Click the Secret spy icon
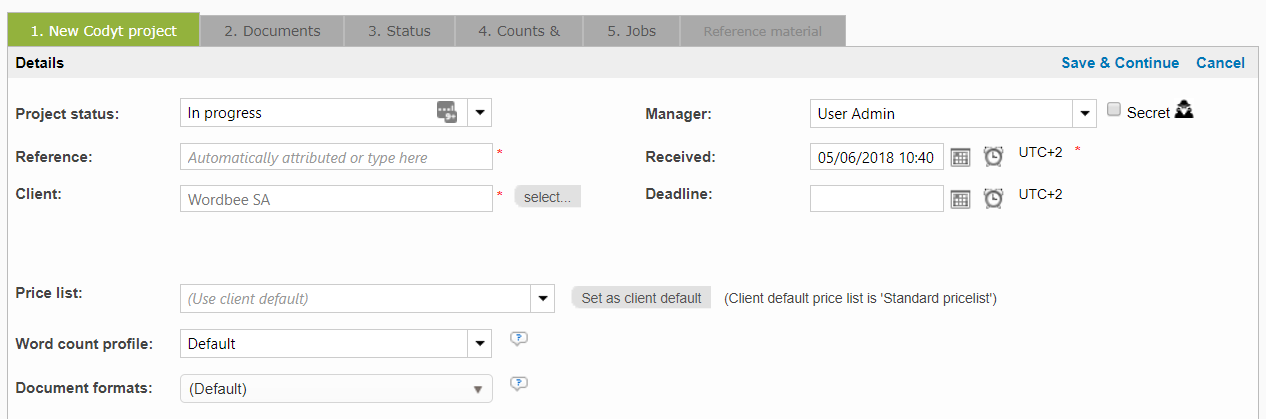 1184,111
